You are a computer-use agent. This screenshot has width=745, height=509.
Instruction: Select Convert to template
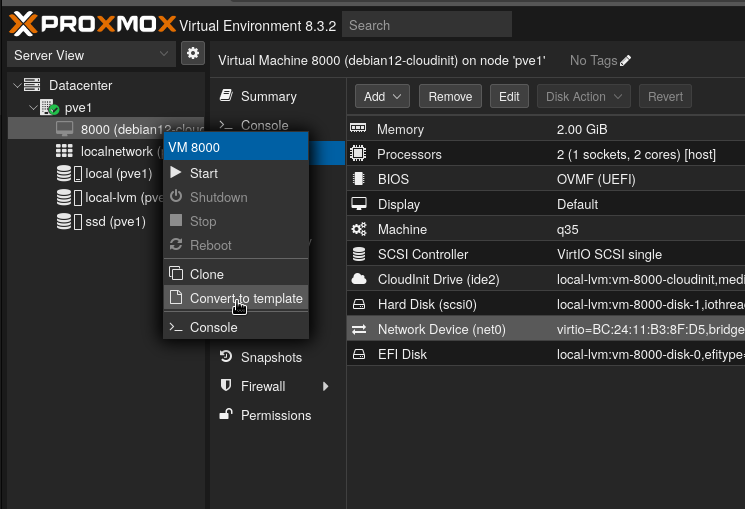point(236,298)
